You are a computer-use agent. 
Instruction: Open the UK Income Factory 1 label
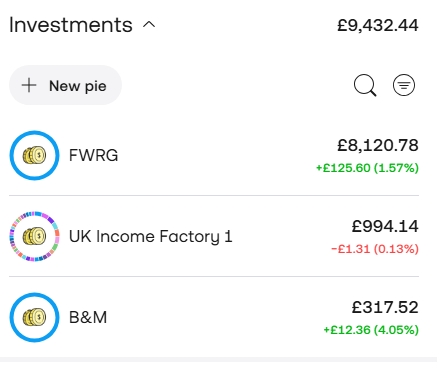coord(151,236)
